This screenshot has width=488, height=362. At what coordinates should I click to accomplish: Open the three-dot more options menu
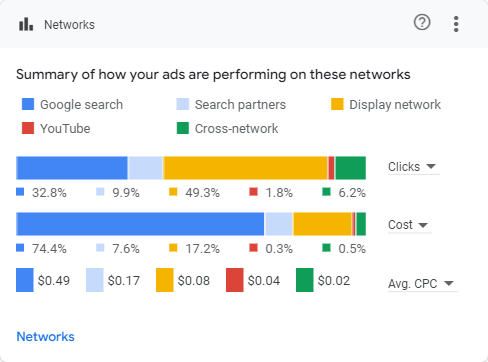click(x=456, y=24)
